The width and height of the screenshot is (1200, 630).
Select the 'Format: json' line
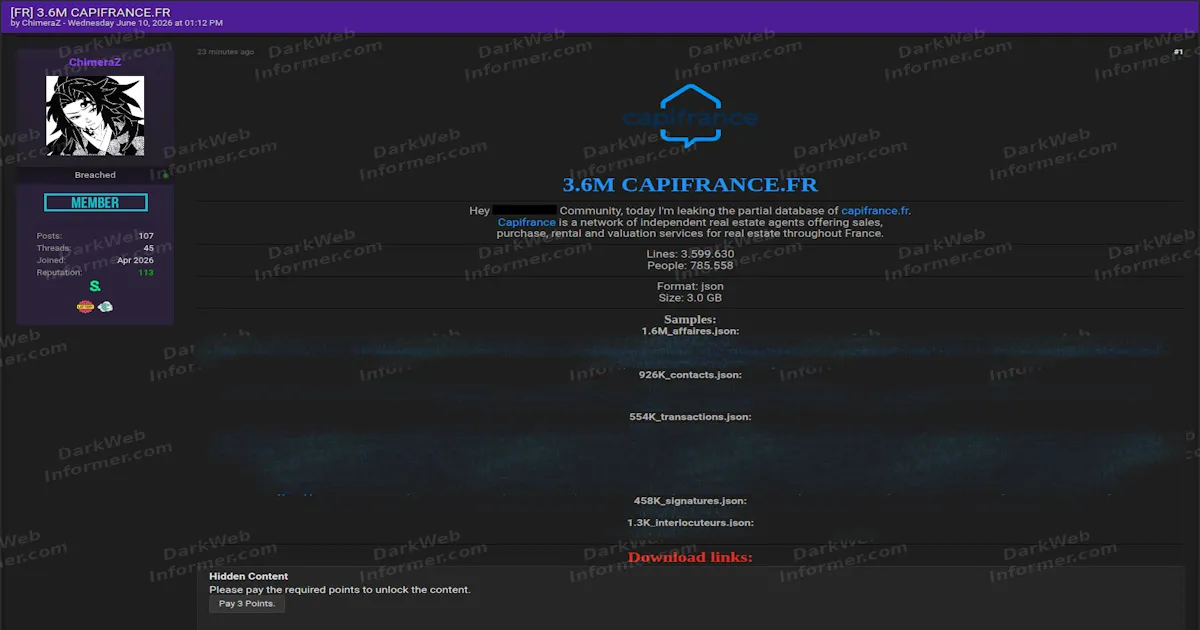point(690,287)
